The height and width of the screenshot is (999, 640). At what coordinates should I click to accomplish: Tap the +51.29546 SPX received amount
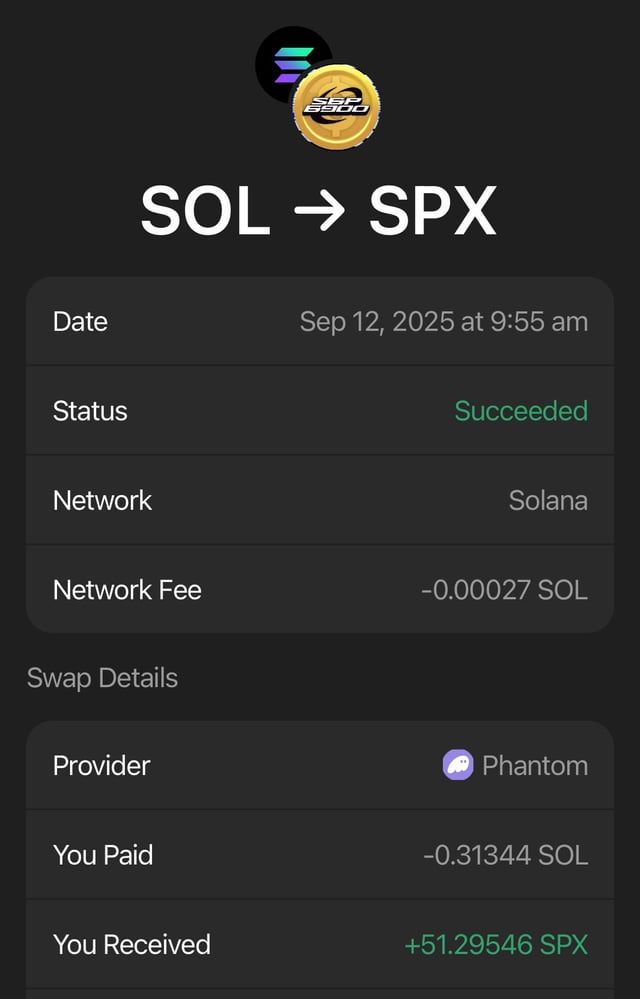coord(496,944)
